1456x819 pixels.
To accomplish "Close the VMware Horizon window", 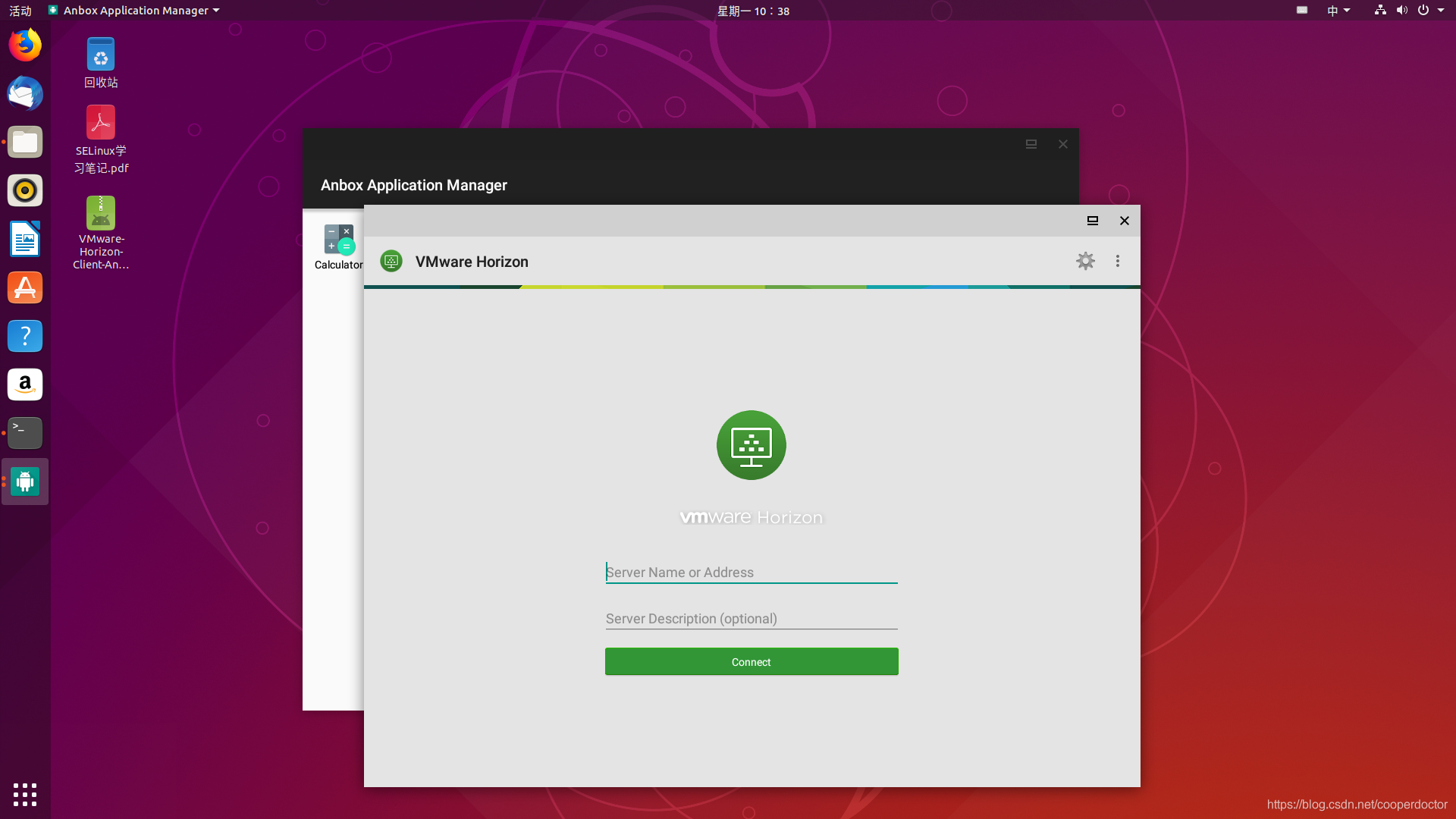I will click(x=1124, y=221).
